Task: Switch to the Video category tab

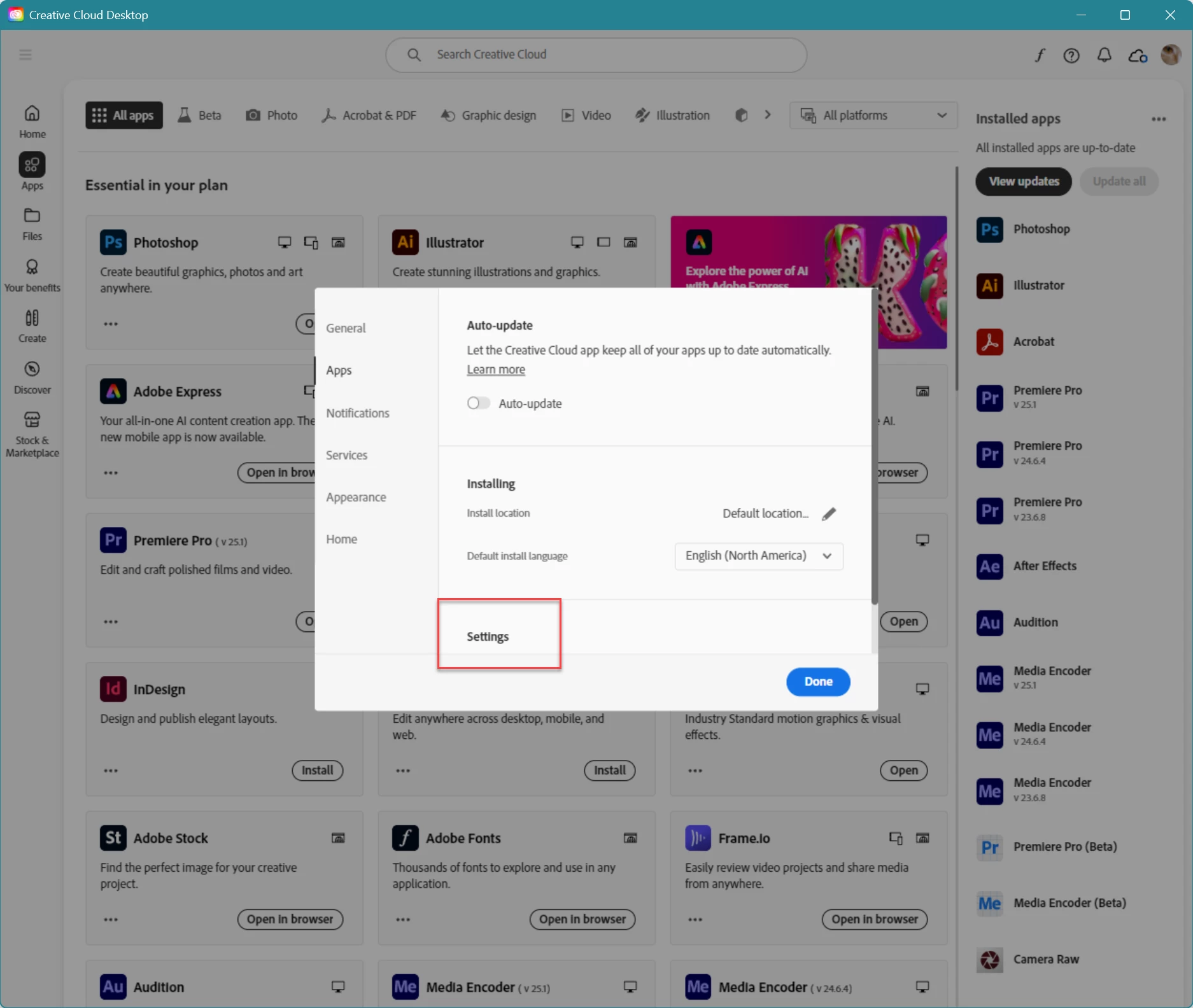Action: (586, 115)
